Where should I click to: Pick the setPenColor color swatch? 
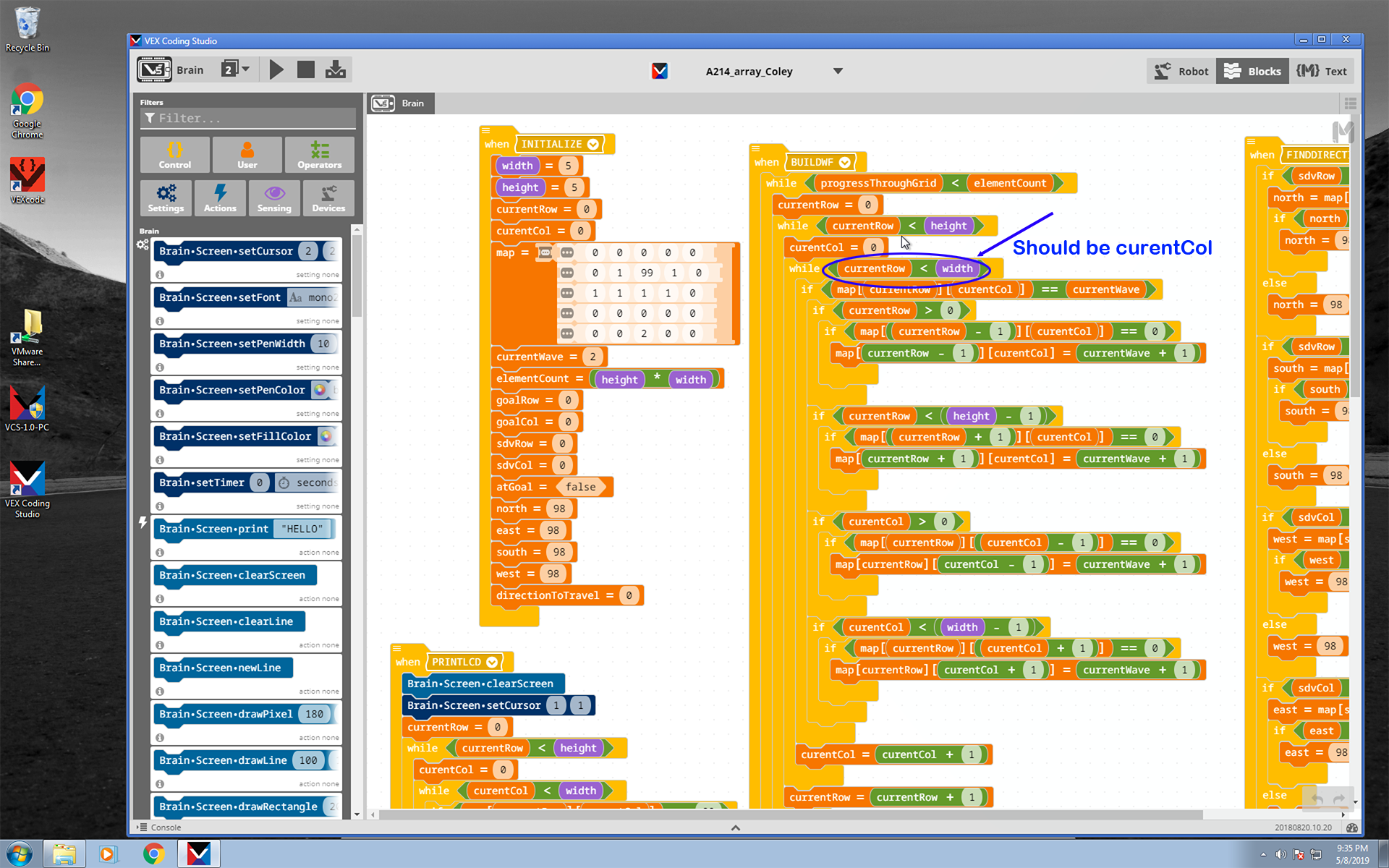(319, 390)
